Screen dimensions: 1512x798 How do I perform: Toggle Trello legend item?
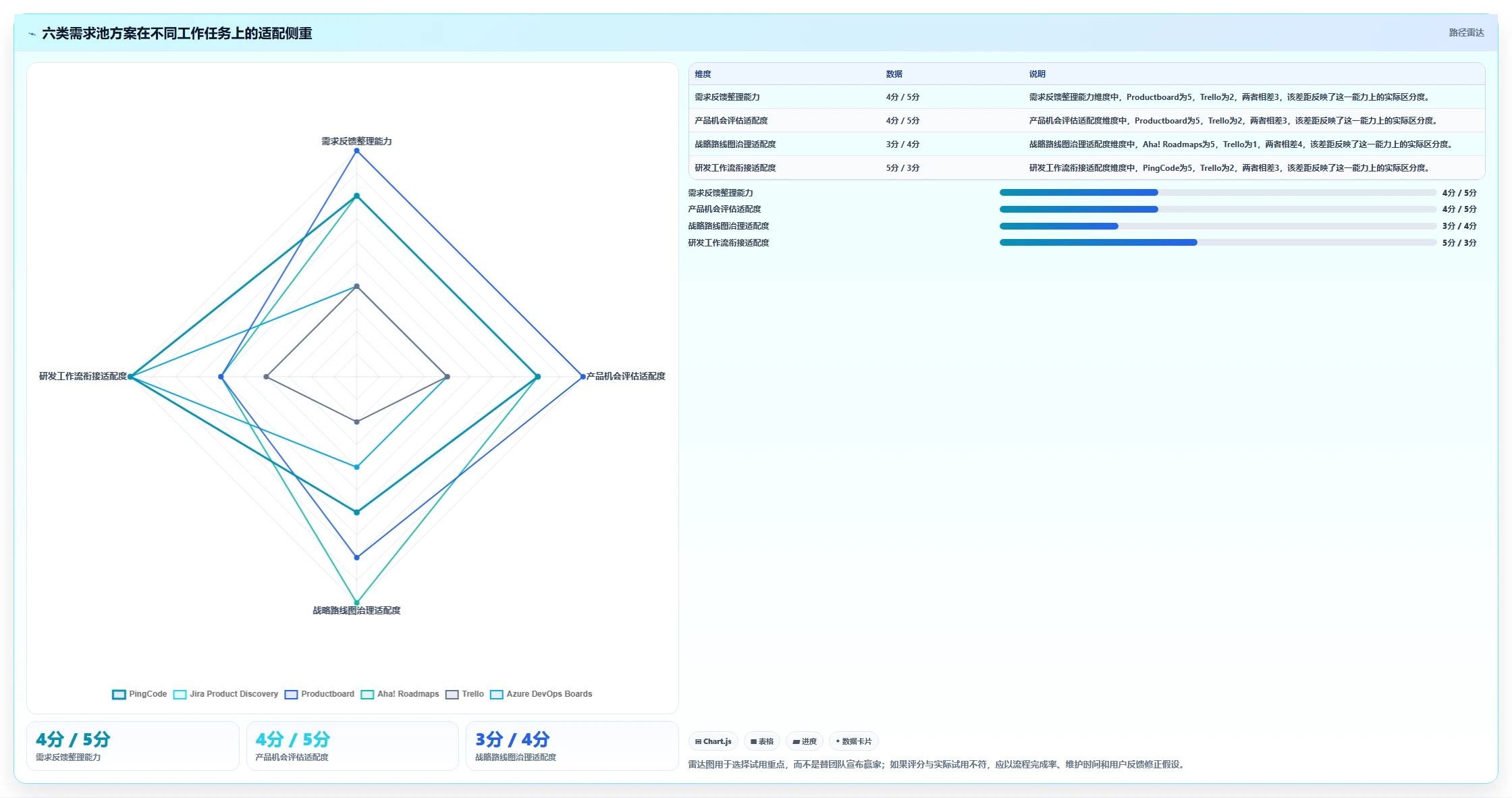pos(464,694)
